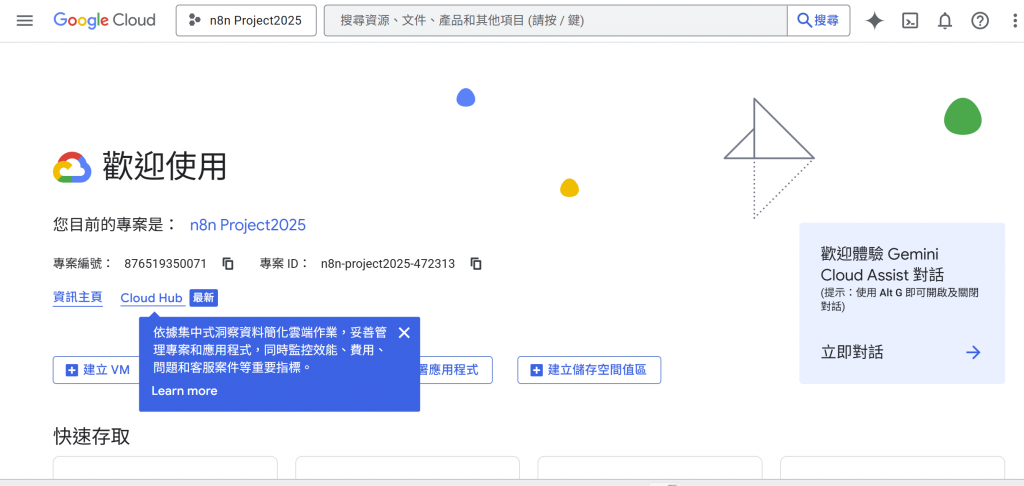Image resolution: width=1024 pixels, height=486 pixels.
Task: Click the project ID text n8n-project2025-472313
Action: [388, 264]
